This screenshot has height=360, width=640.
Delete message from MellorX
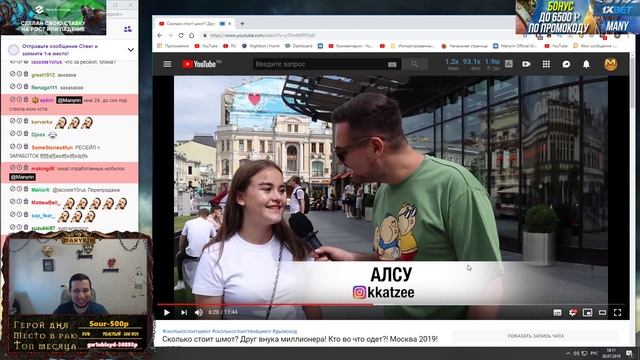[26, 189]
